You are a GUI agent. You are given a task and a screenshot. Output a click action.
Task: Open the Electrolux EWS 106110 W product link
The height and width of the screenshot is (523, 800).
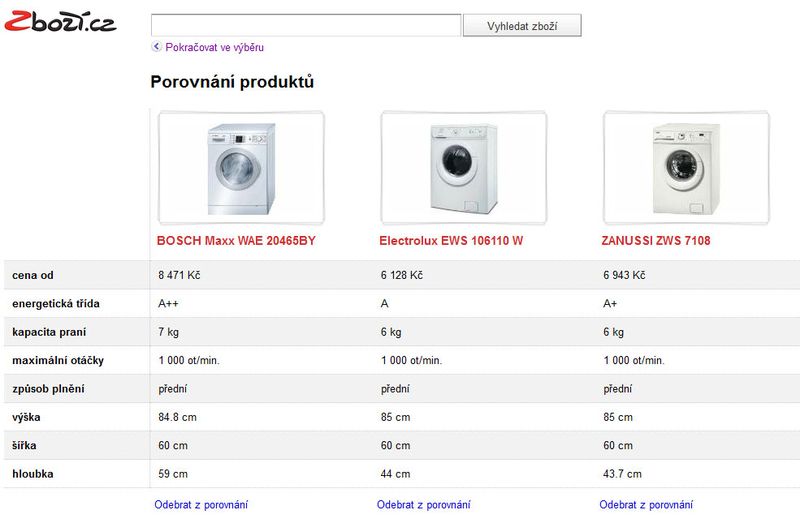(x=451, y=241)
